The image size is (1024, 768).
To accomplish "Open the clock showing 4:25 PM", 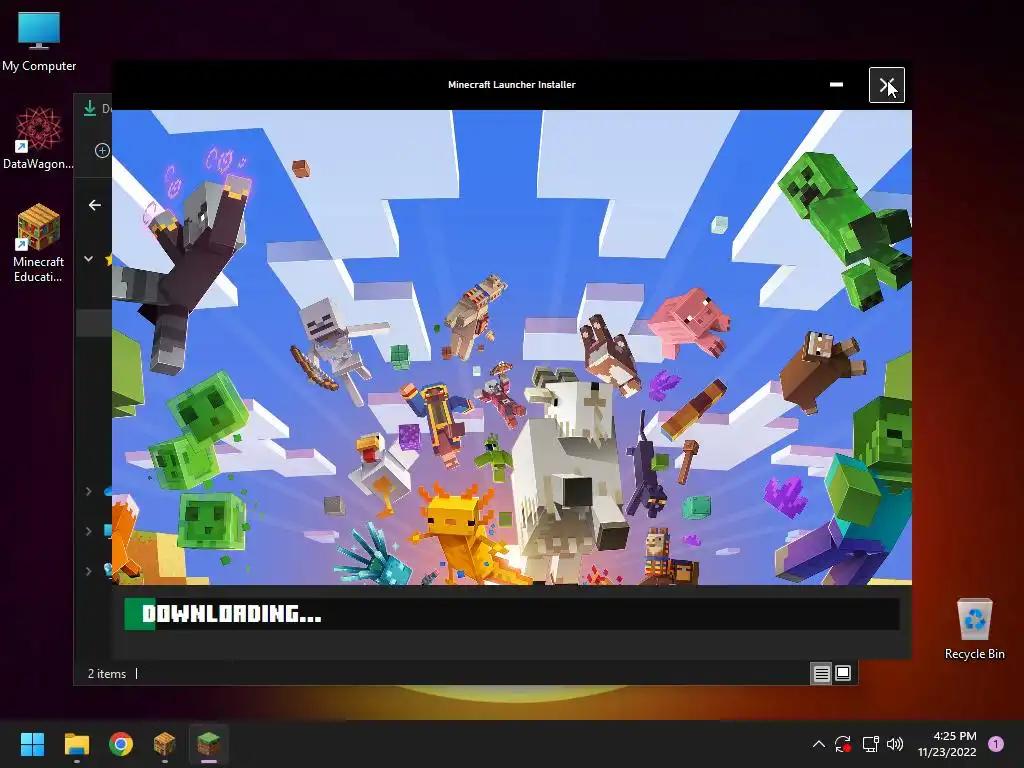I will coord(947,744).
